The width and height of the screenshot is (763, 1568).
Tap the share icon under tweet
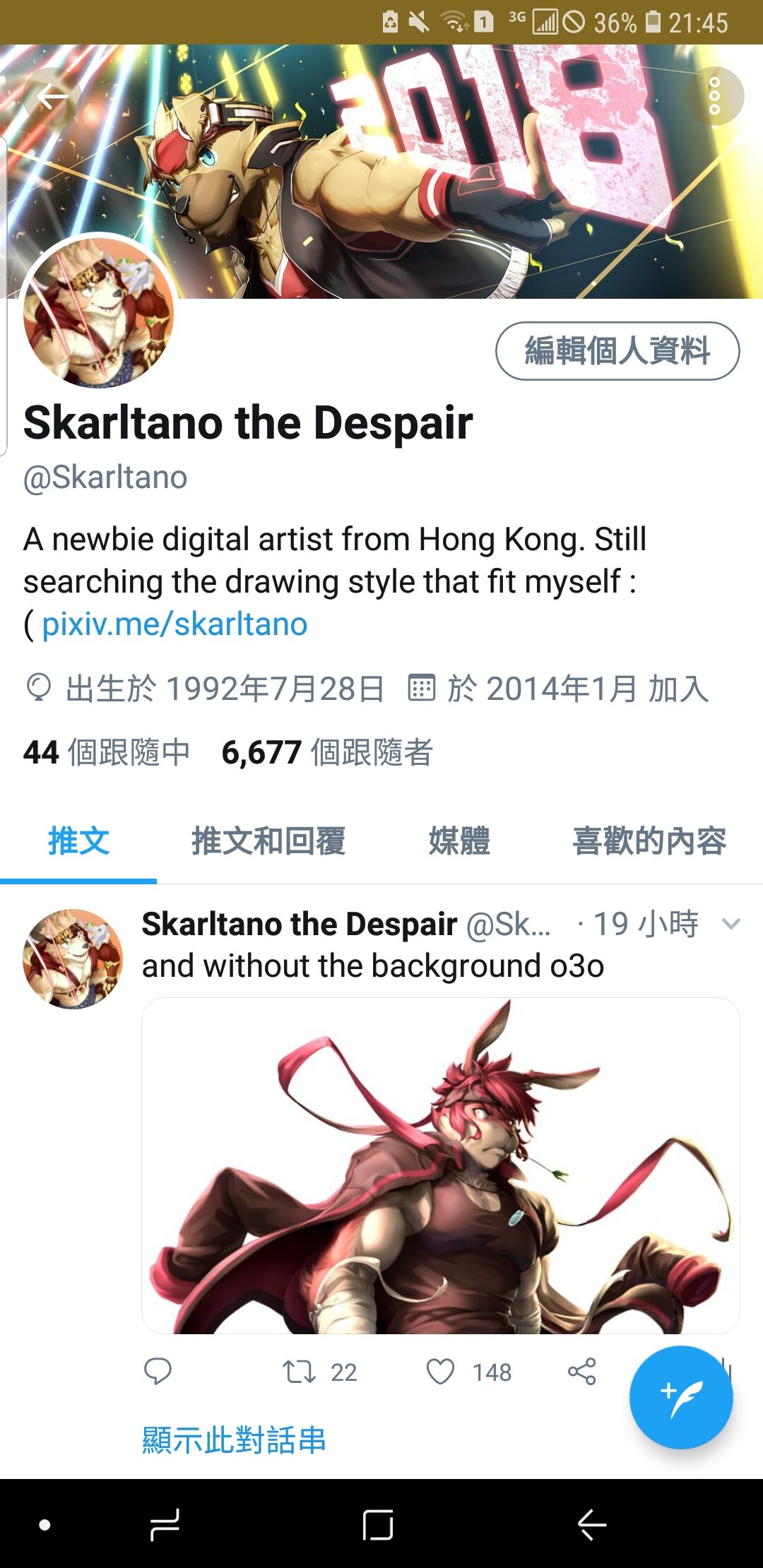click(x=582, y=1372)
